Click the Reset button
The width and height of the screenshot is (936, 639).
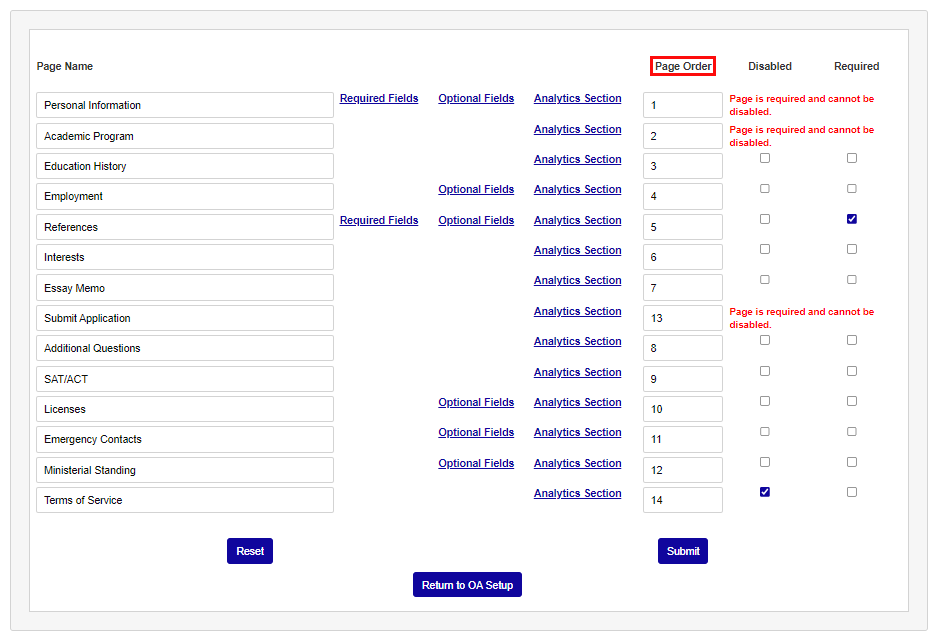point(249,550)
